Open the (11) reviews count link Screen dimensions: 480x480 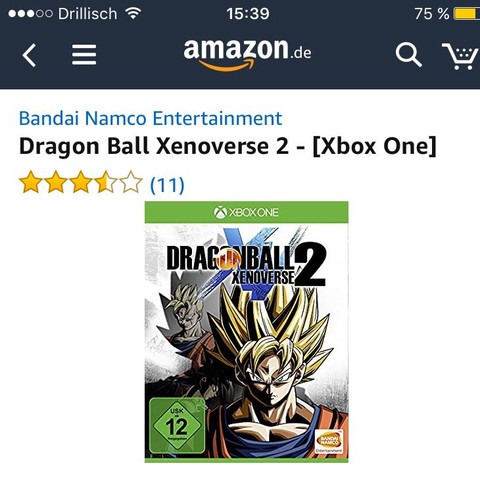167,184
